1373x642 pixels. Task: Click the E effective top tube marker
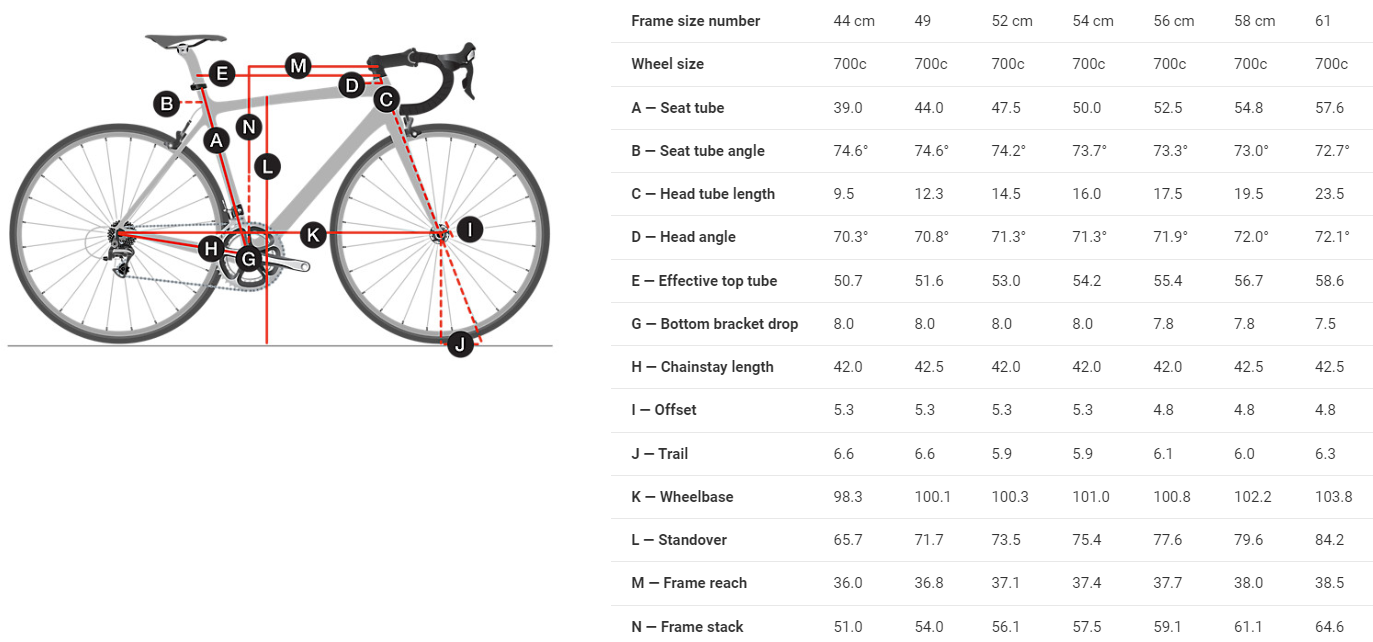pyautogui.click(x=222, y=73)
